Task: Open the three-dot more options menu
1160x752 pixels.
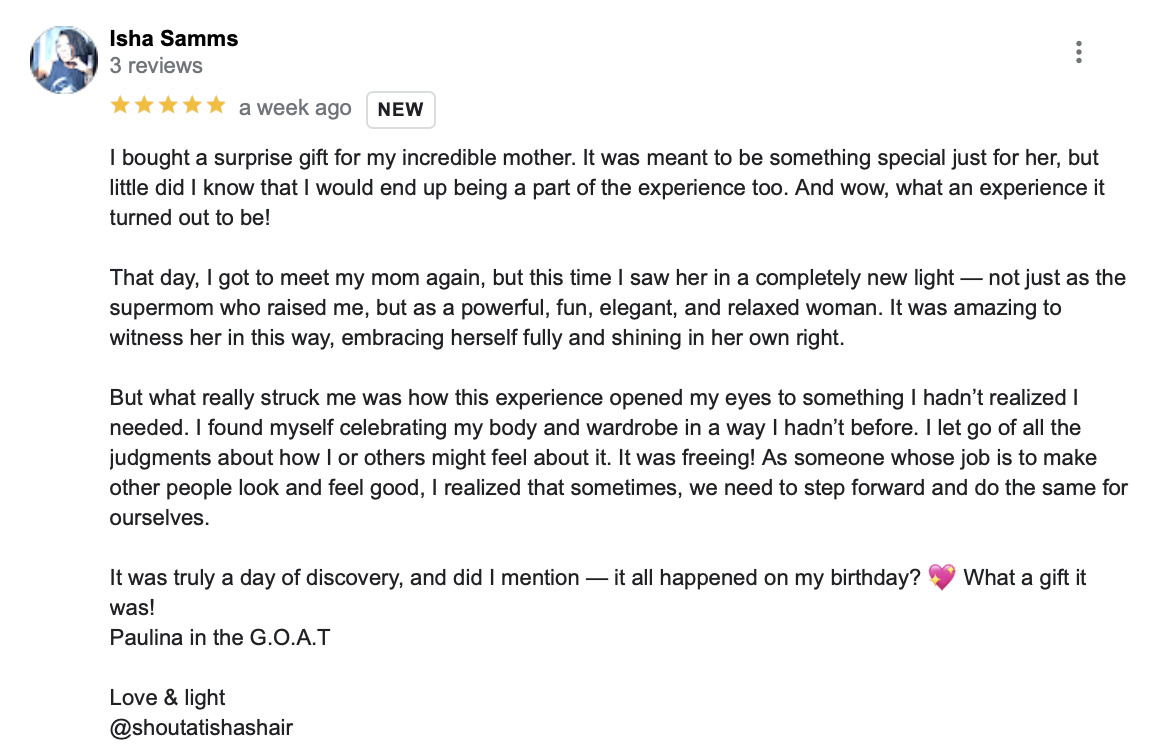Action: pyautogui.click(x=1078, y=52)
